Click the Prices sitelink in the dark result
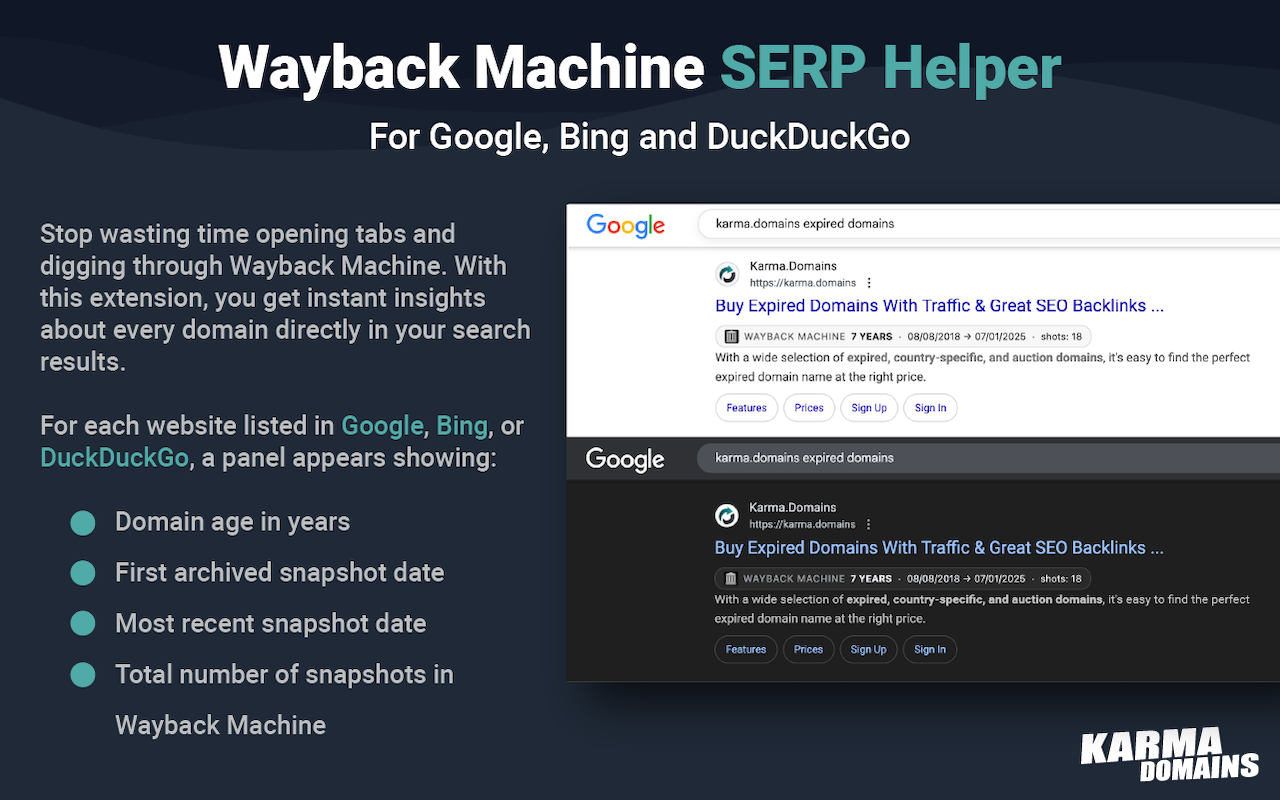Viewport: 1280px width, 800px height. coord(808,649)
